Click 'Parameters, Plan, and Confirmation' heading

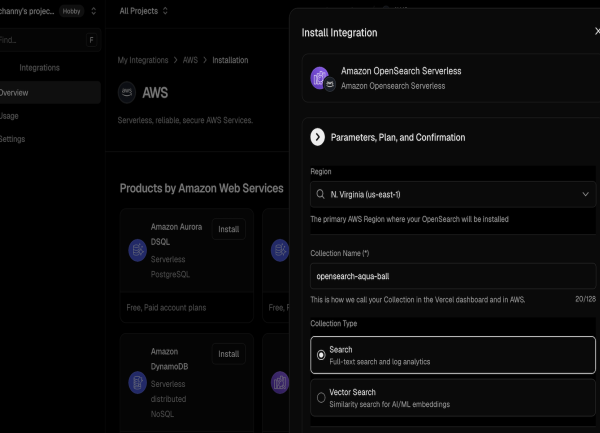click(x=398, y=137)
